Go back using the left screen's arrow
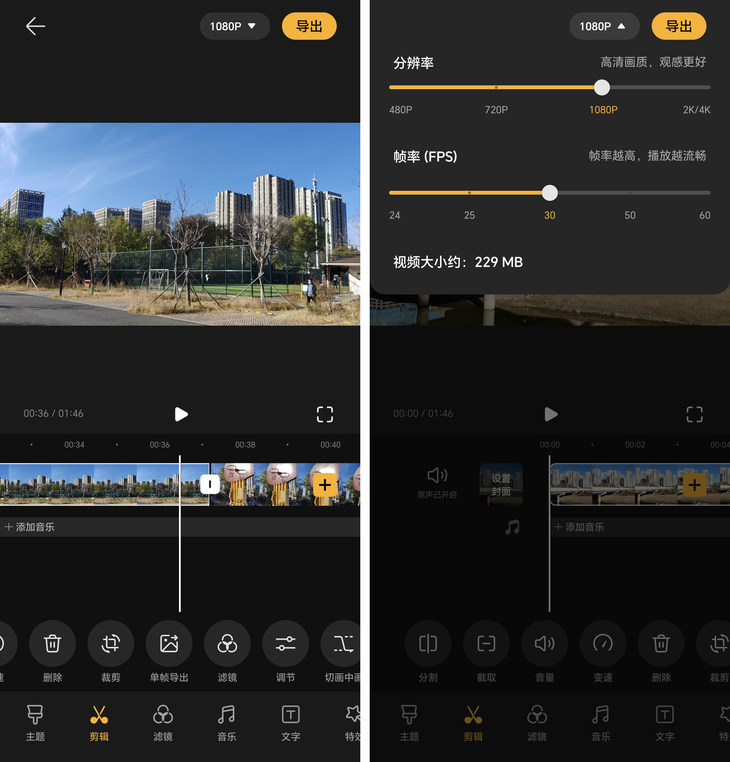This screenshot has width=730, height=762. coord(35,26)
